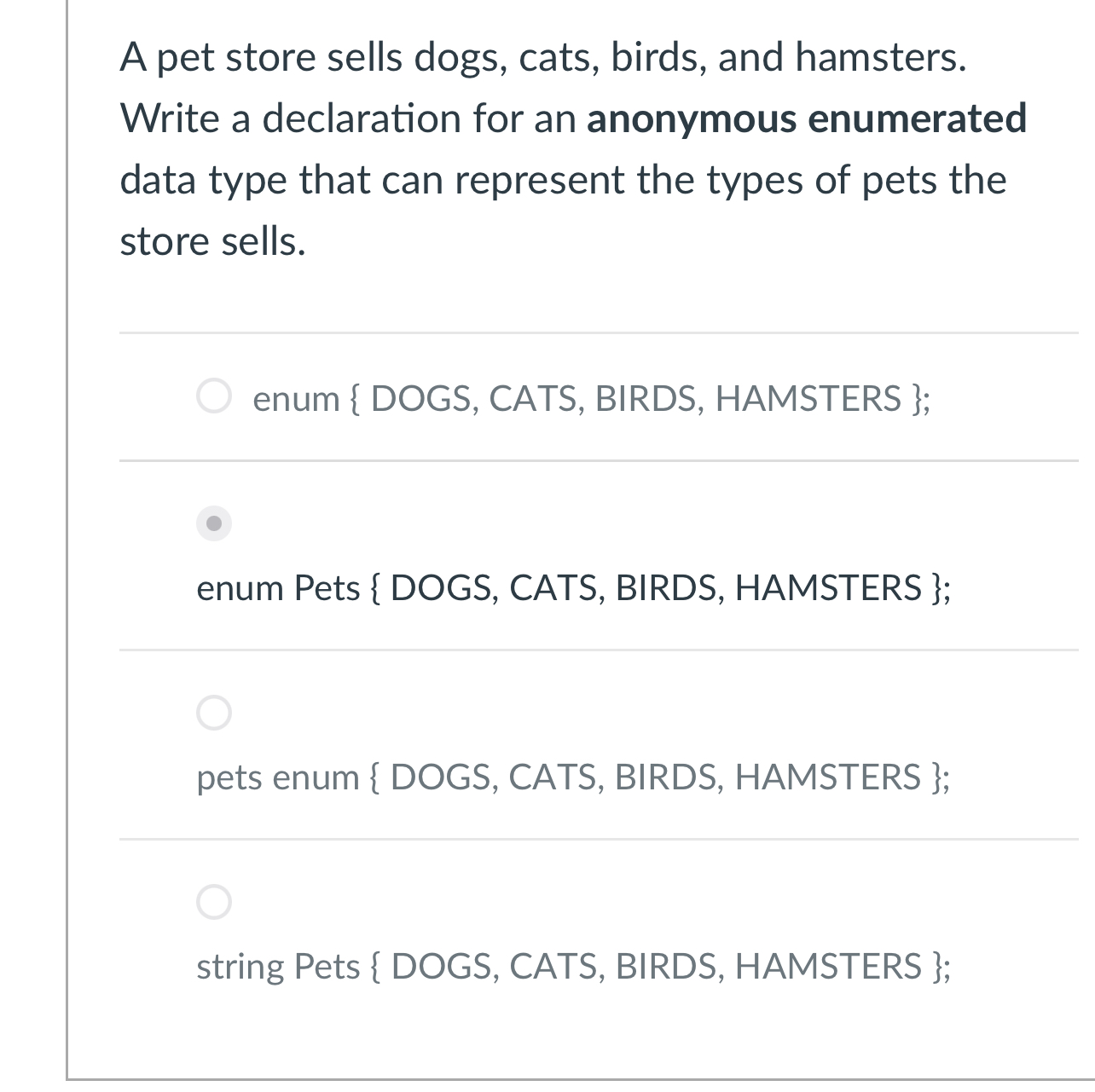Click the blank area left of the question panel
1095x1092 pixels.
click(x=32, y=546)
